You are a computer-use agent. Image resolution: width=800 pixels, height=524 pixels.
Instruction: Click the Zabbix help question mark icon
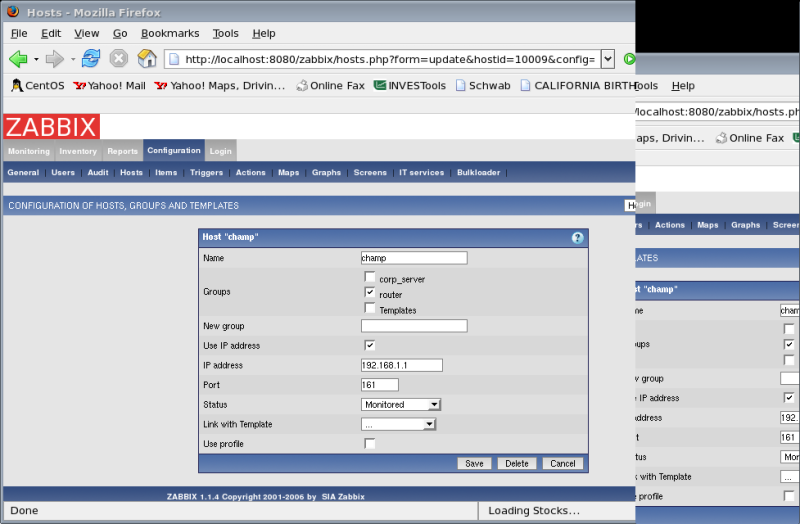point(577,238)
